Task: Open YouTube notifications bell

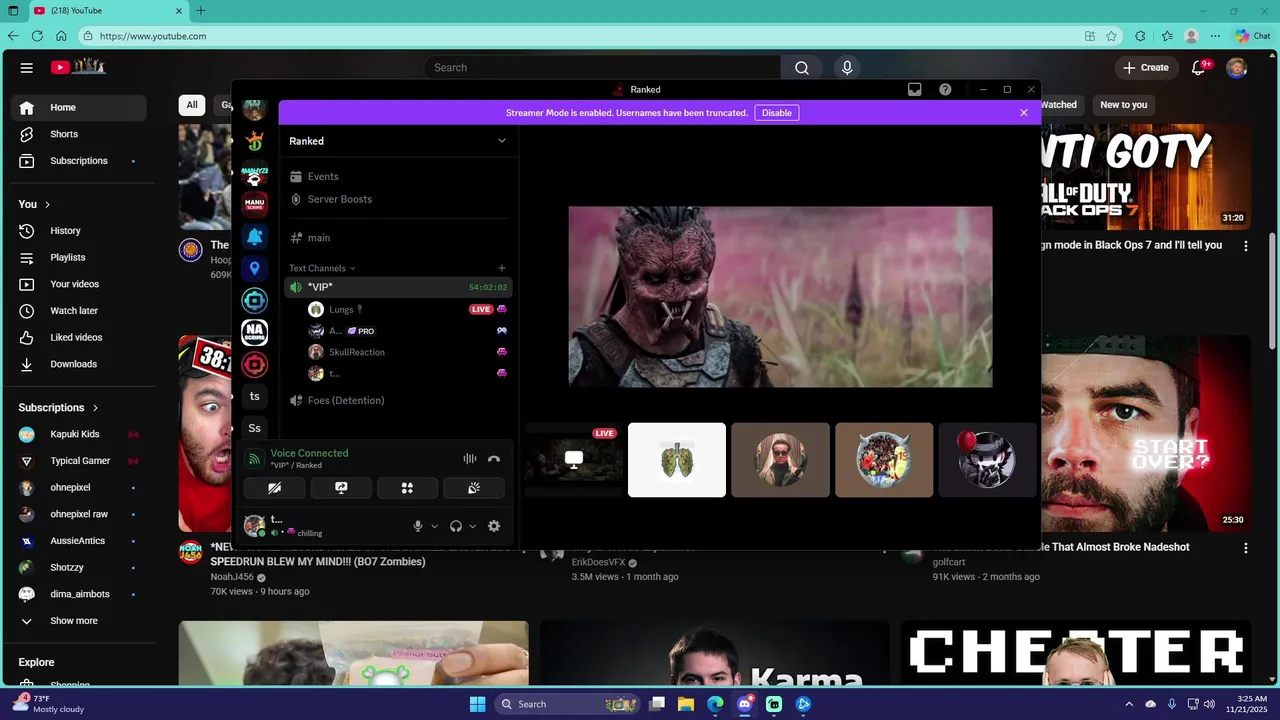Action: point(1199,68)
